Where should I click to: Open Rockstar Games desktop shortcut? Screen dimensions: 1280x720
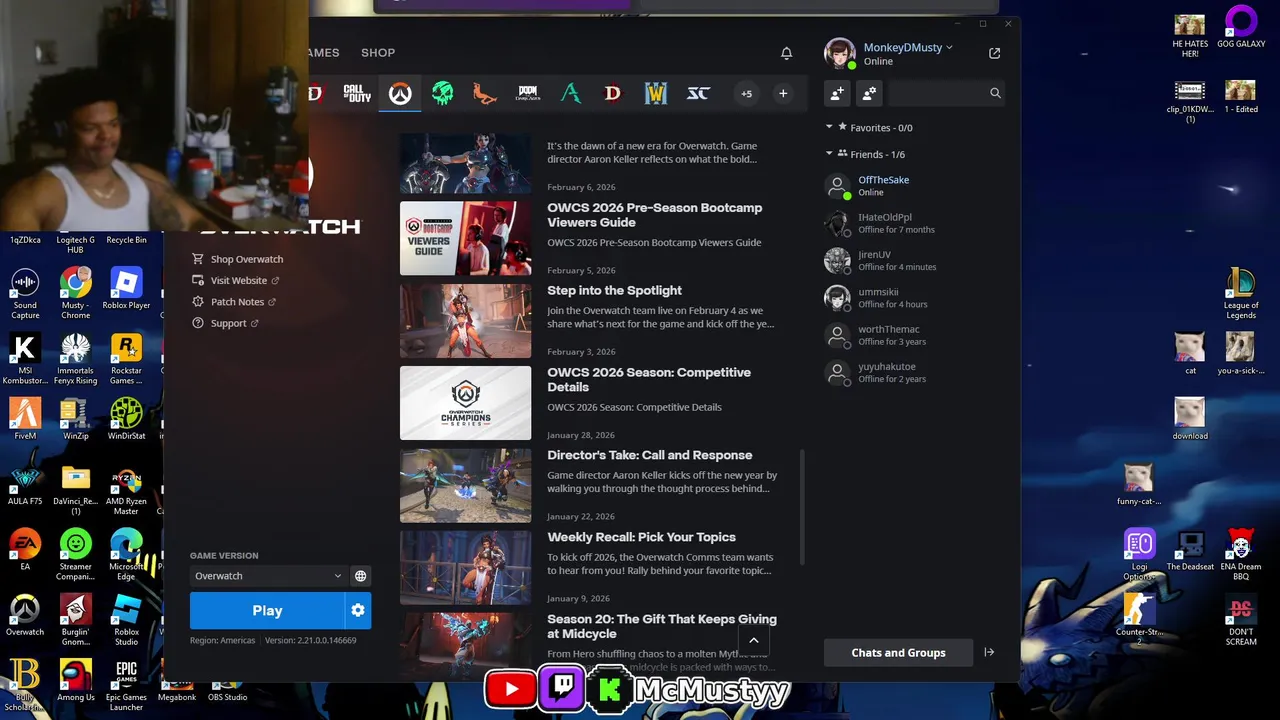(x=126, y=360)
